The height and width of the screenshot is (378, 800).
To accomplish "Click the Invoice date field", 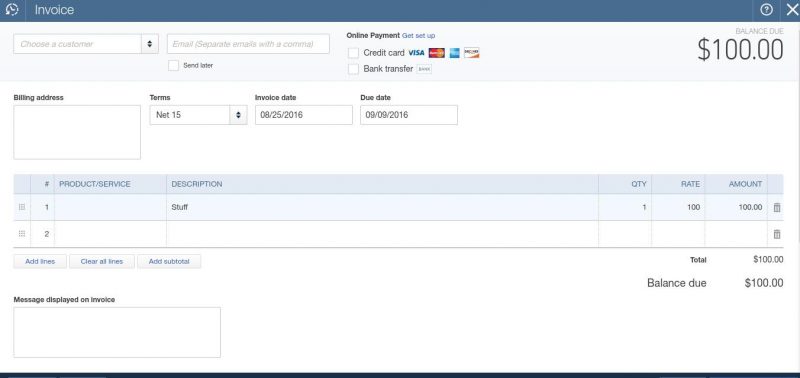I will [304, 115].
